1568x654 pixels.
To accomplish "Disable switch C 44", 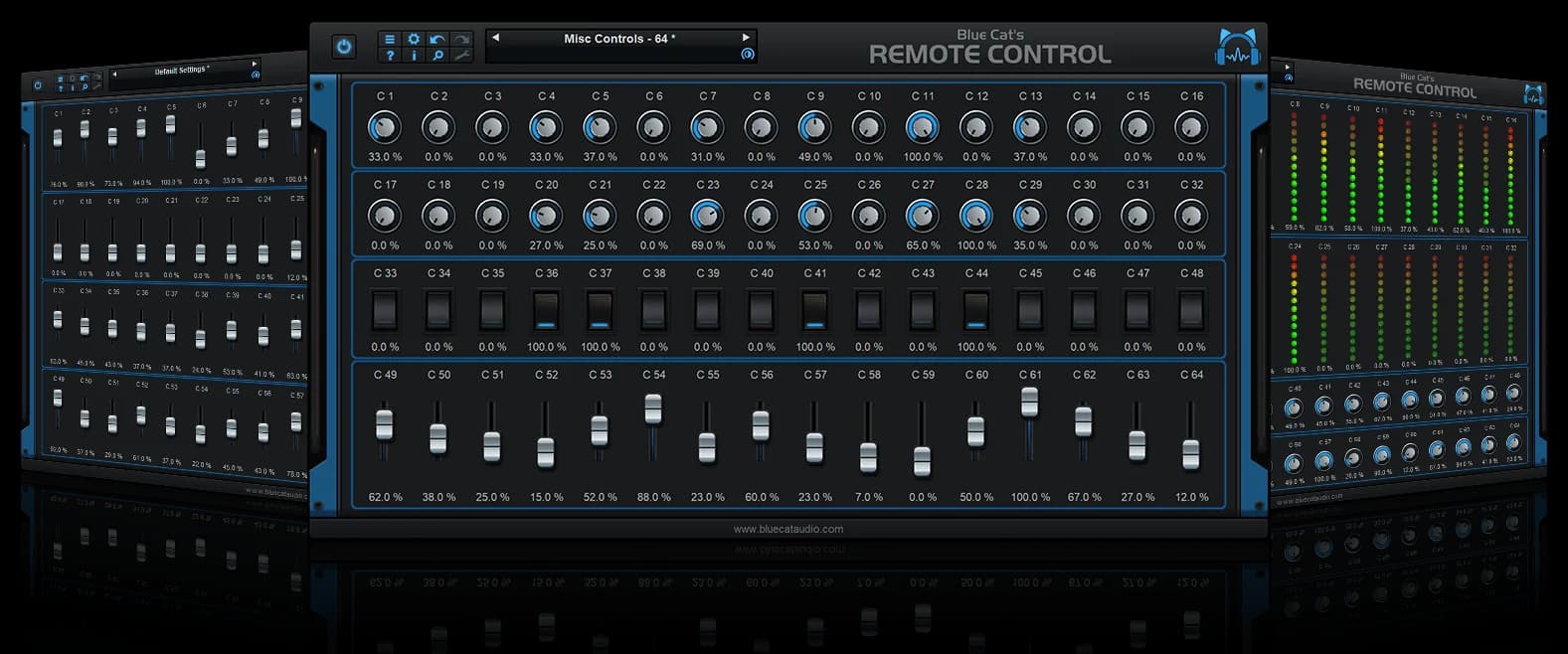I will (976, 311).
